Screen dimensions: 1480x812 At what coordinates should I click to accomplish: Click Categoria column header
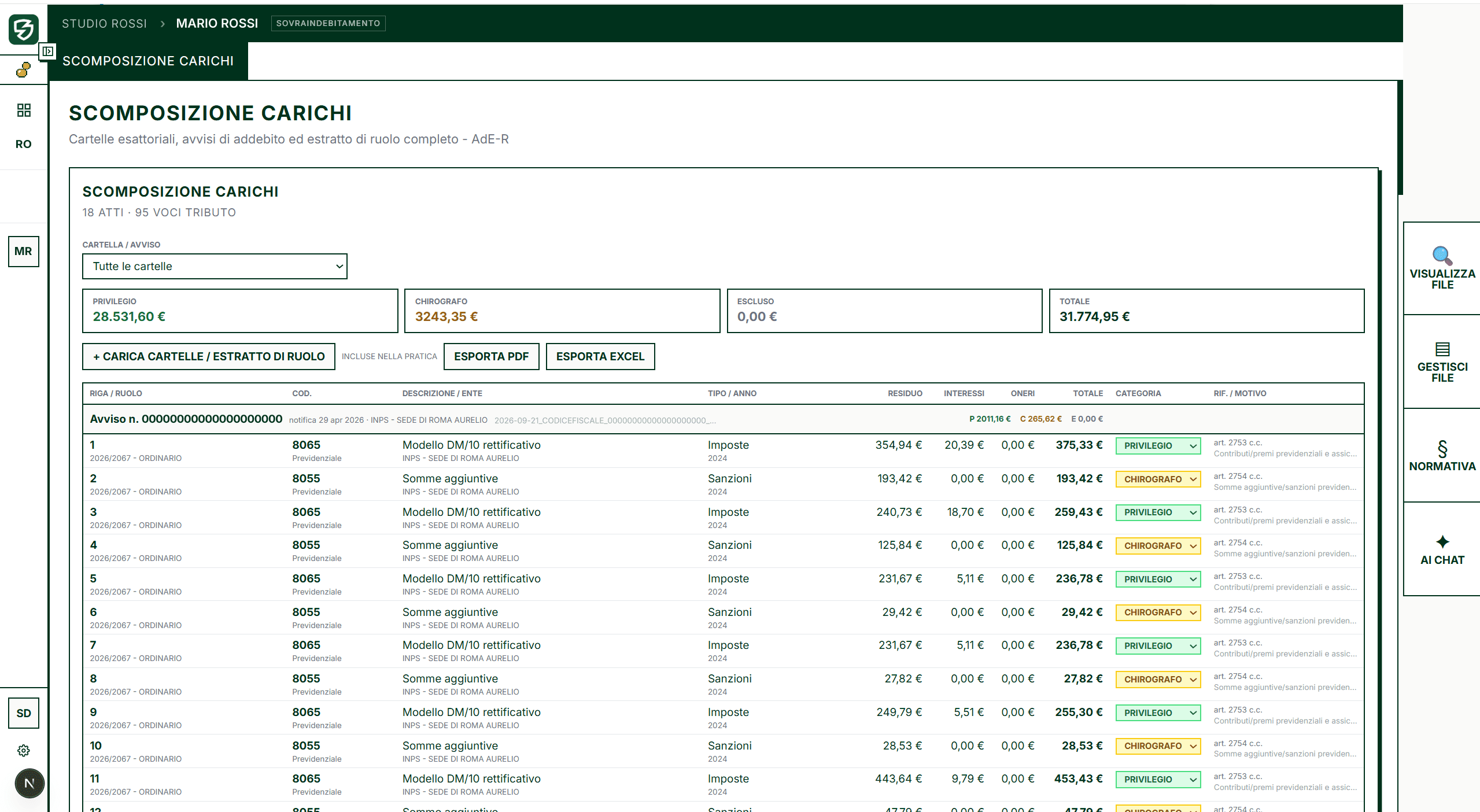pyautogui.click(x=1138, y=393)
